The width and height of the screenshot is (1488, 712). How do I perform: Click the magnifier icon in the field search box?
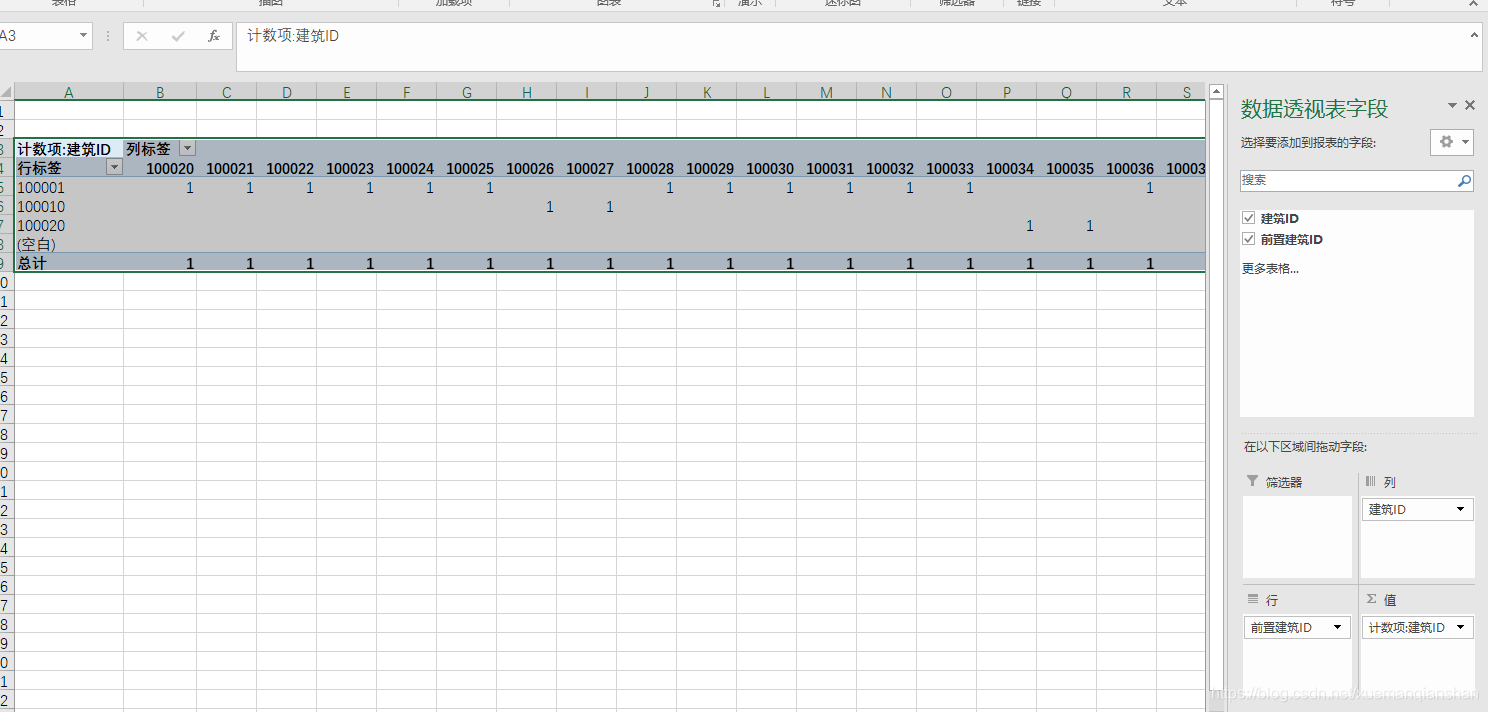coord(1464,181)
